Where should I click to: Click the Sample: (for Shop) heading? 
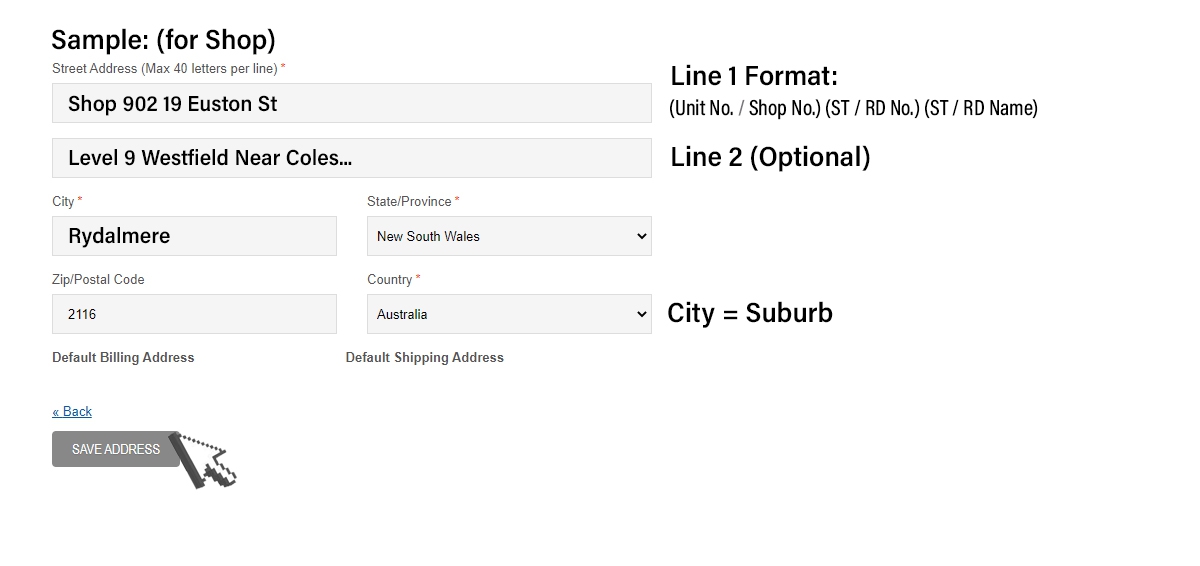(163, 40)
